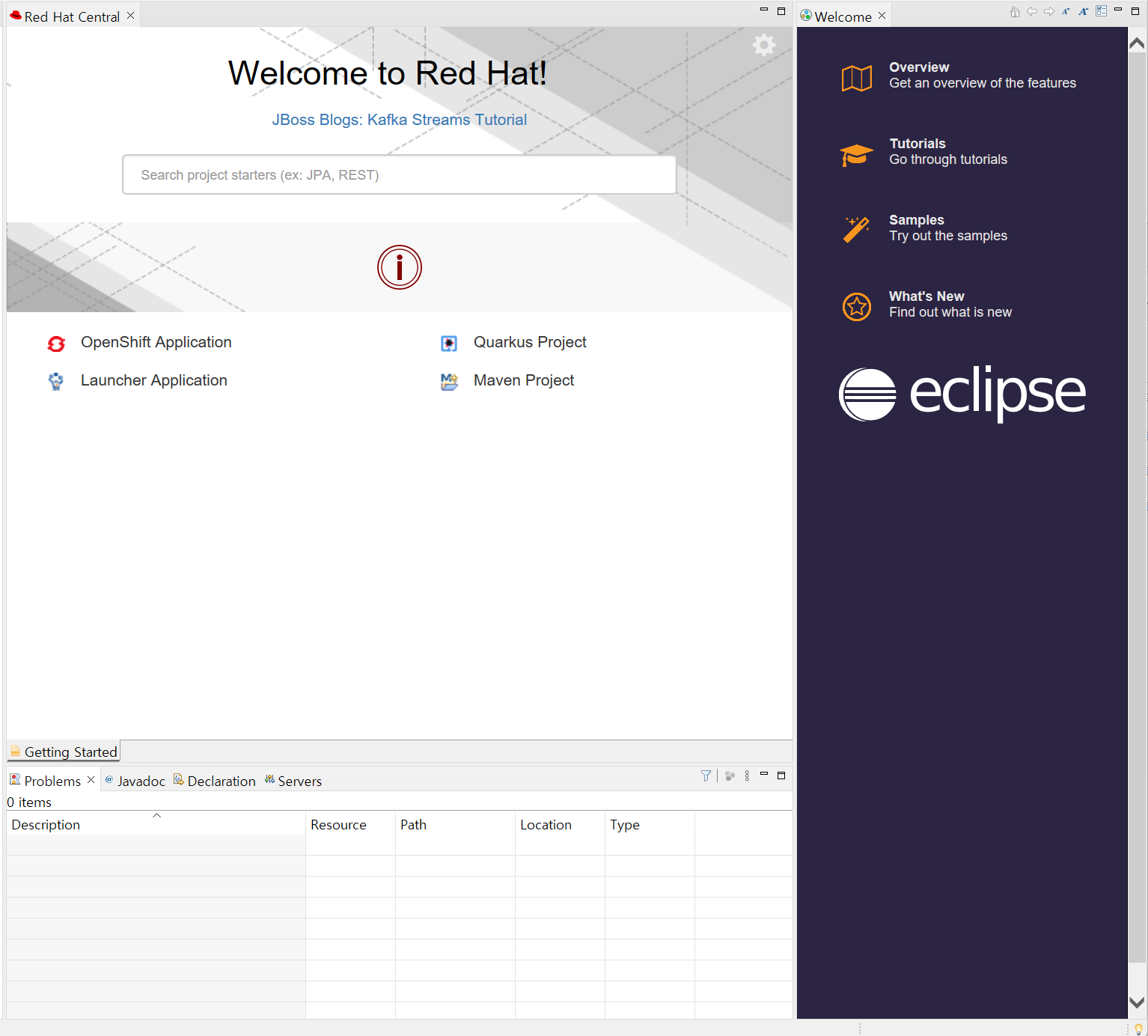Viewport: 1148px width, 1036px height.
Task: Navigate forward in the Welcome view
Action: coord(1049,11)
